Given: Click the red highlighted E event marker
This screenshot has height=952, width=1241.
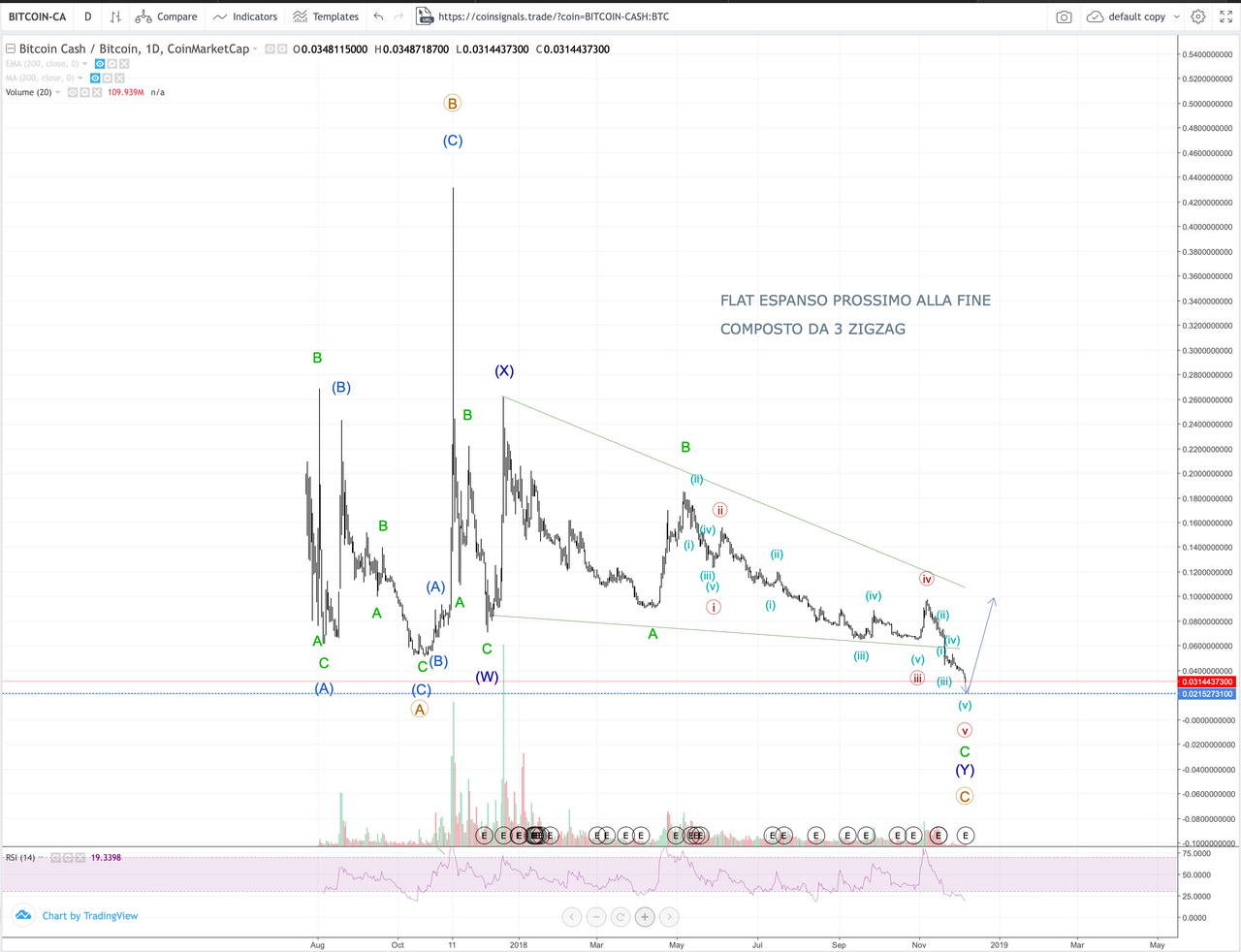Looking at the screenshot, I should [x=938, y=835].
